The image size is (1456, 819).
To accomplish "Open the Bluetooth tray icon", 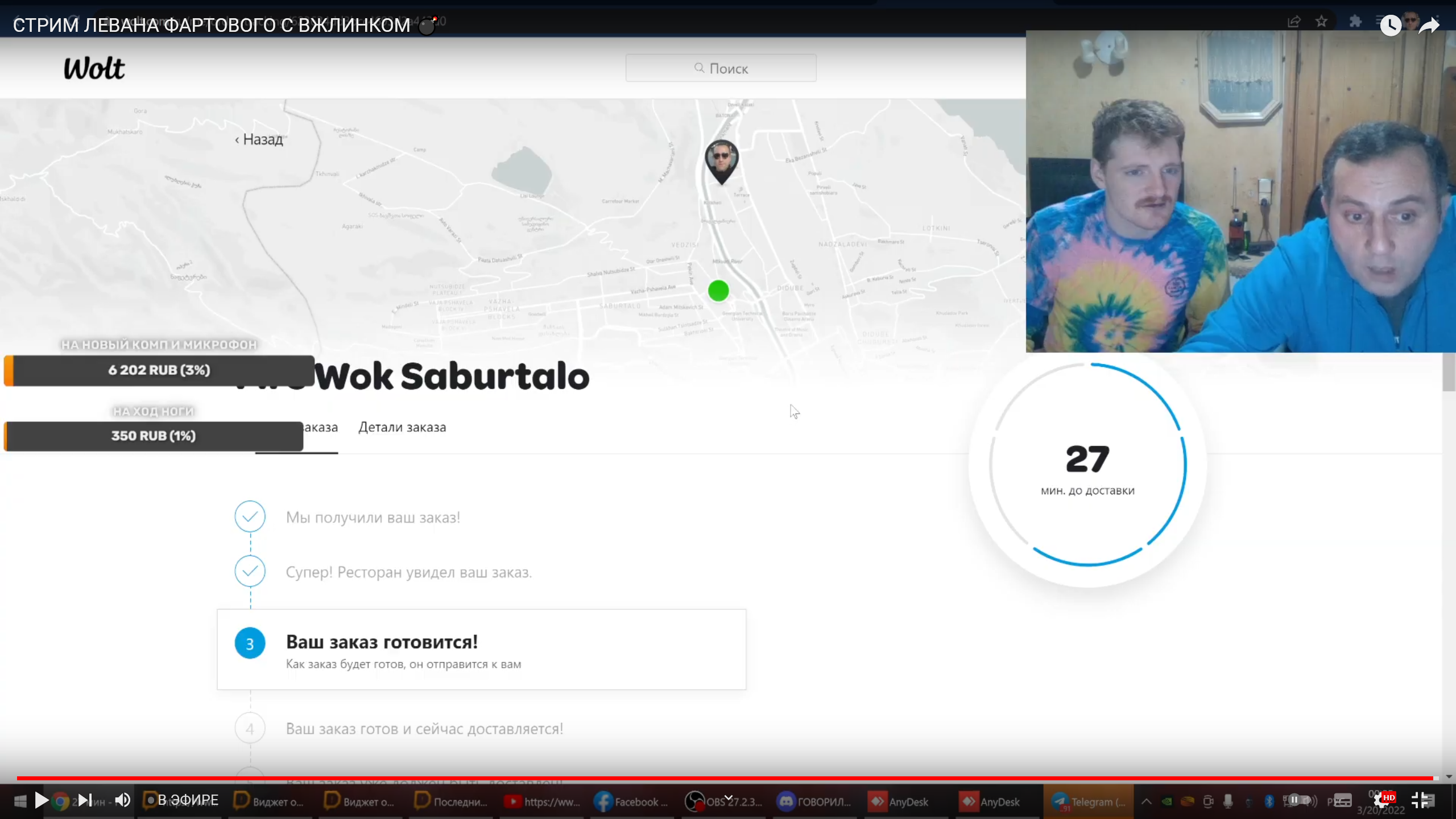I will (x=1269, y=801).
